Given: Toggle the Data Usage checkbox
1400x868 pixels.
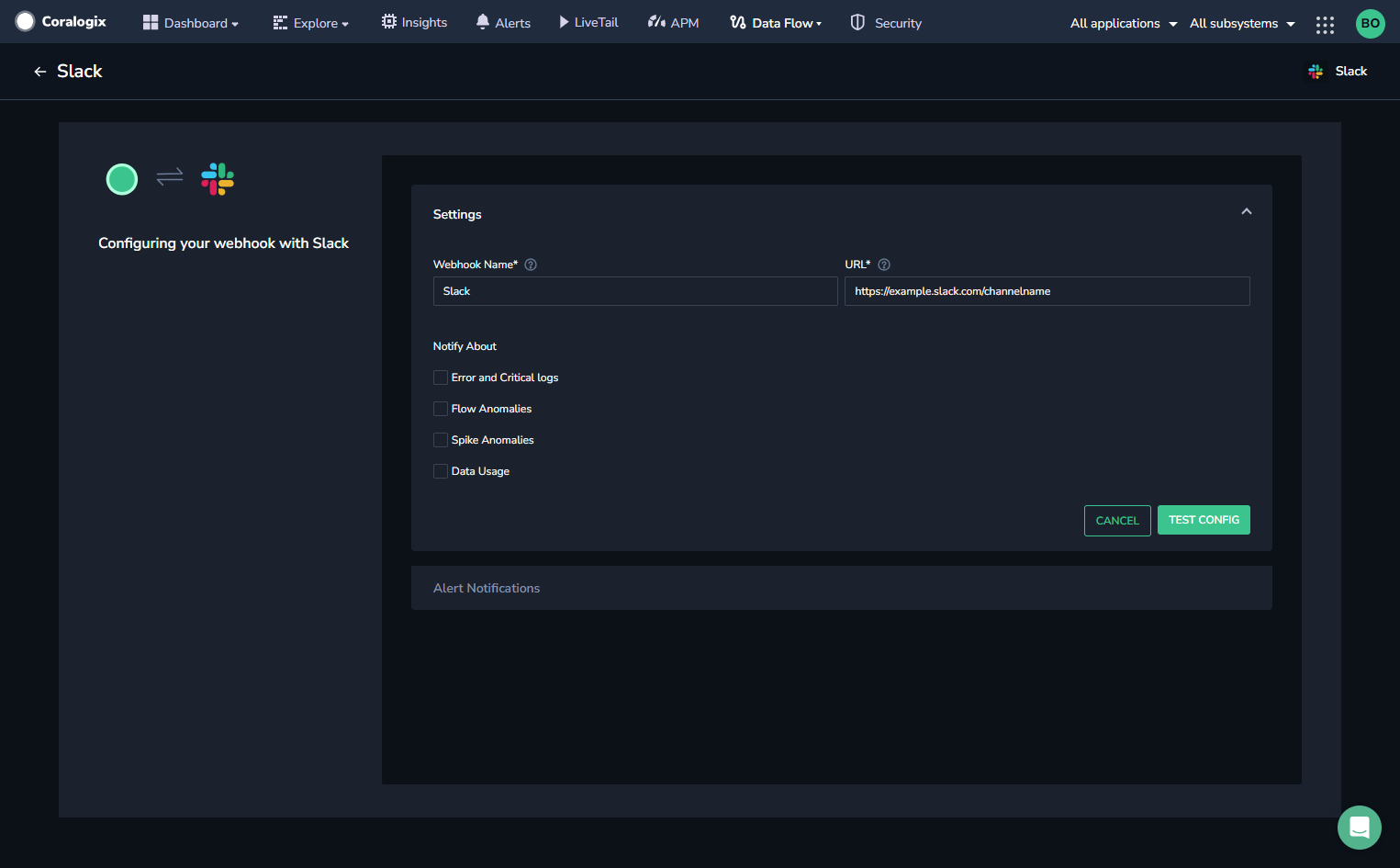Looking at the screenshot, I should pyautogui.click(x=441, y=471).
